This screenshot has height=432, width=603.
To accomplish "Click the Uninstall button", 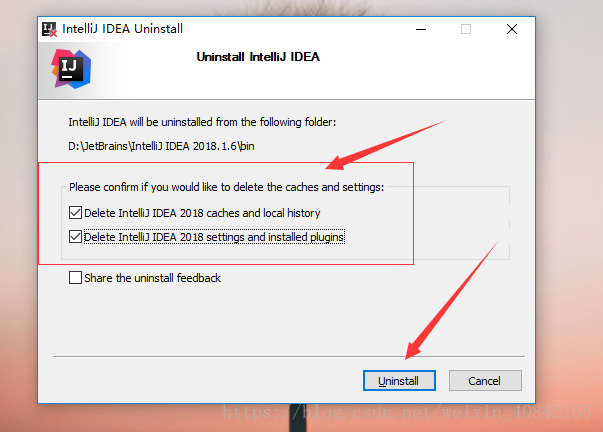I will (x=399, y=380).
